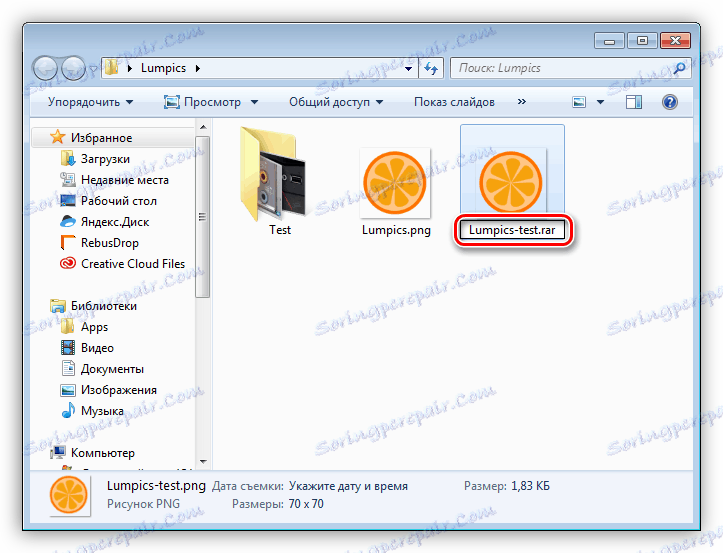Select Библиотеки in the navigation pane
723x553 pixels.
pyautogui.click(x=104, y=306)
